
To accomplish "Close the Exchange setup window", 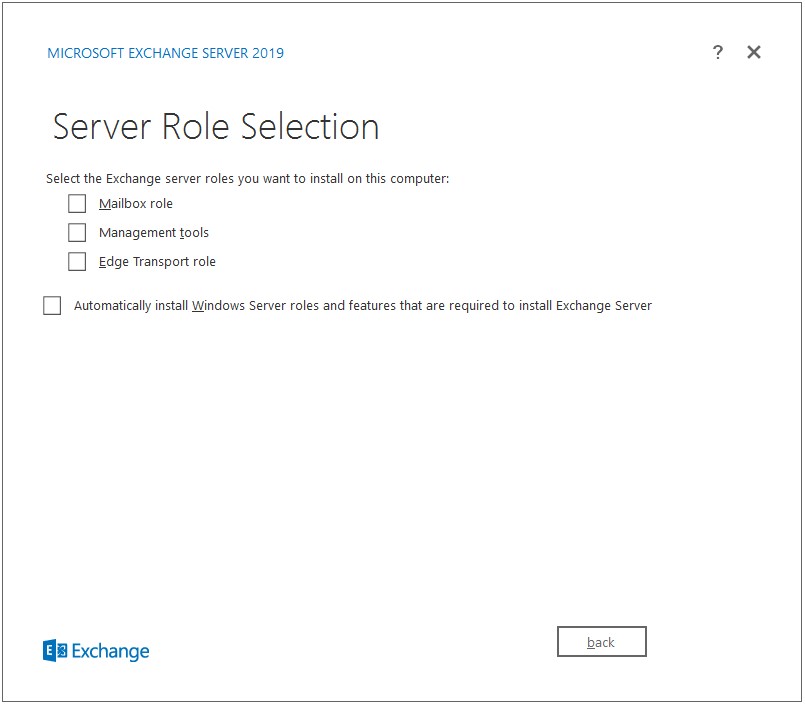I will [754, 52].
